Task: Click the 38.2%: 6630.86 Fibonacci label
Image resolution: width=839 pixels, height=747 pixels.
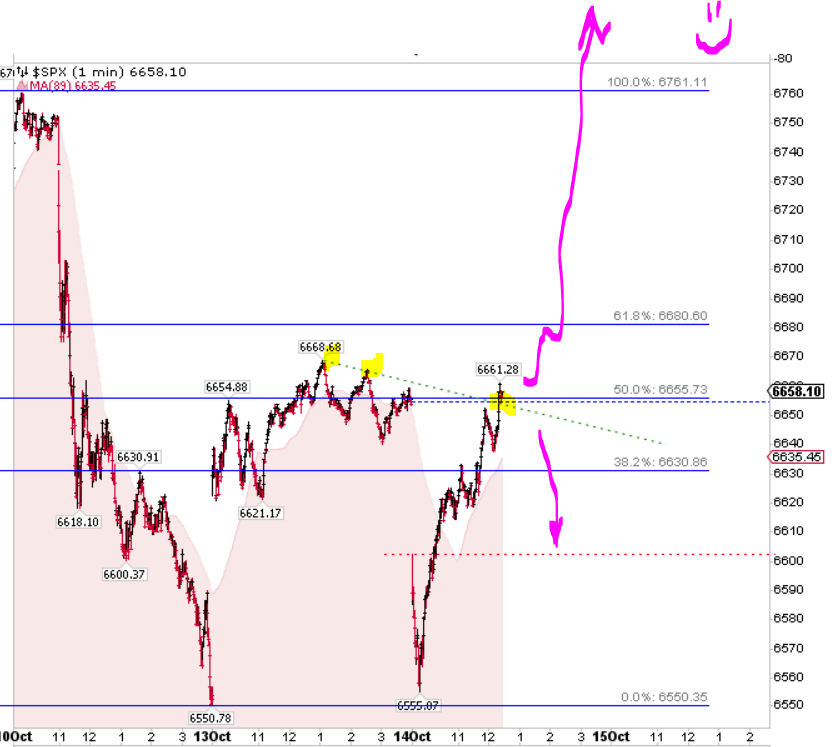Action: tap(660, 462)
